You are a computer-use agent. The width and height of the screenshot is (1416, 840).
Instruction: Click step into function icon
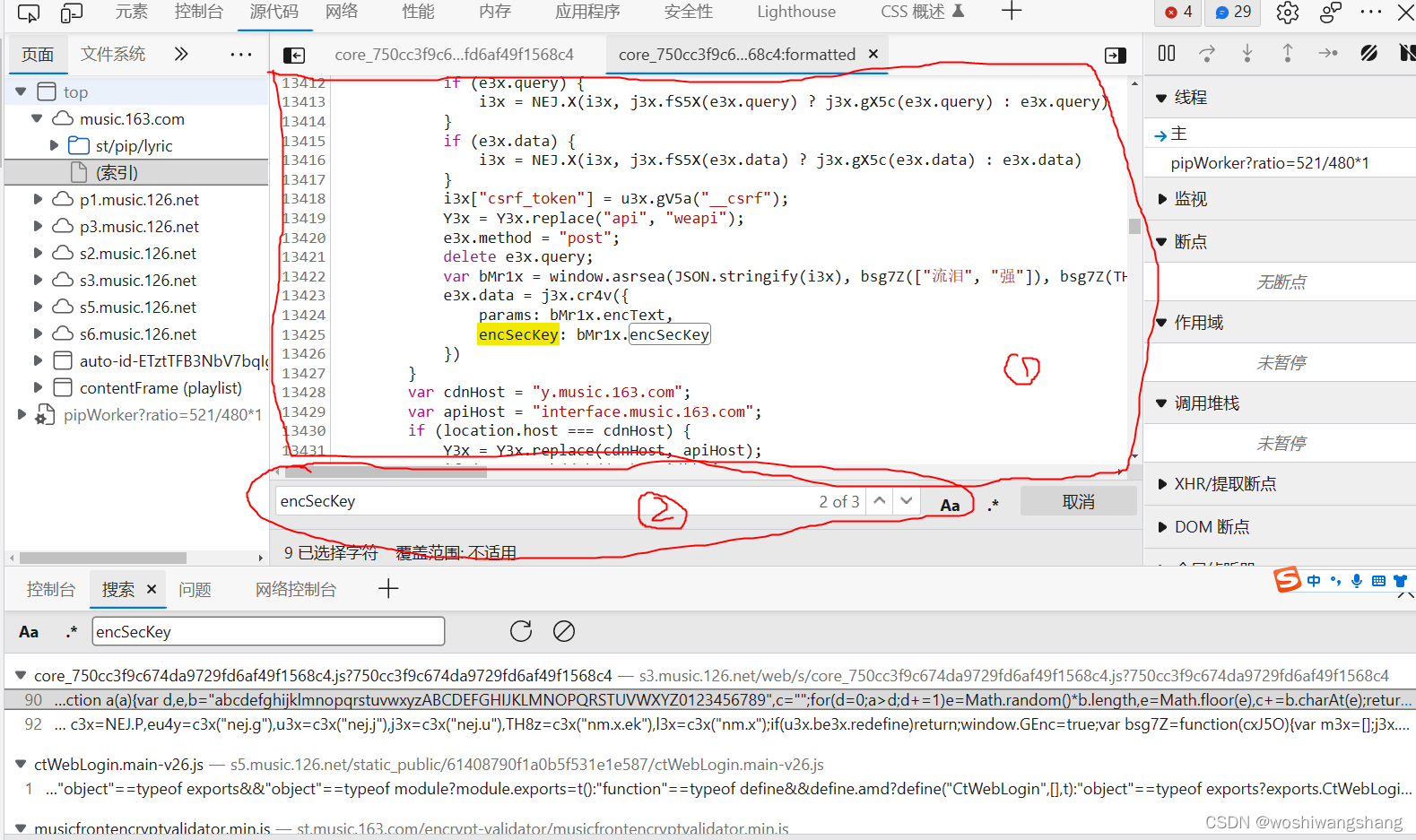(x=1247, y=54)
